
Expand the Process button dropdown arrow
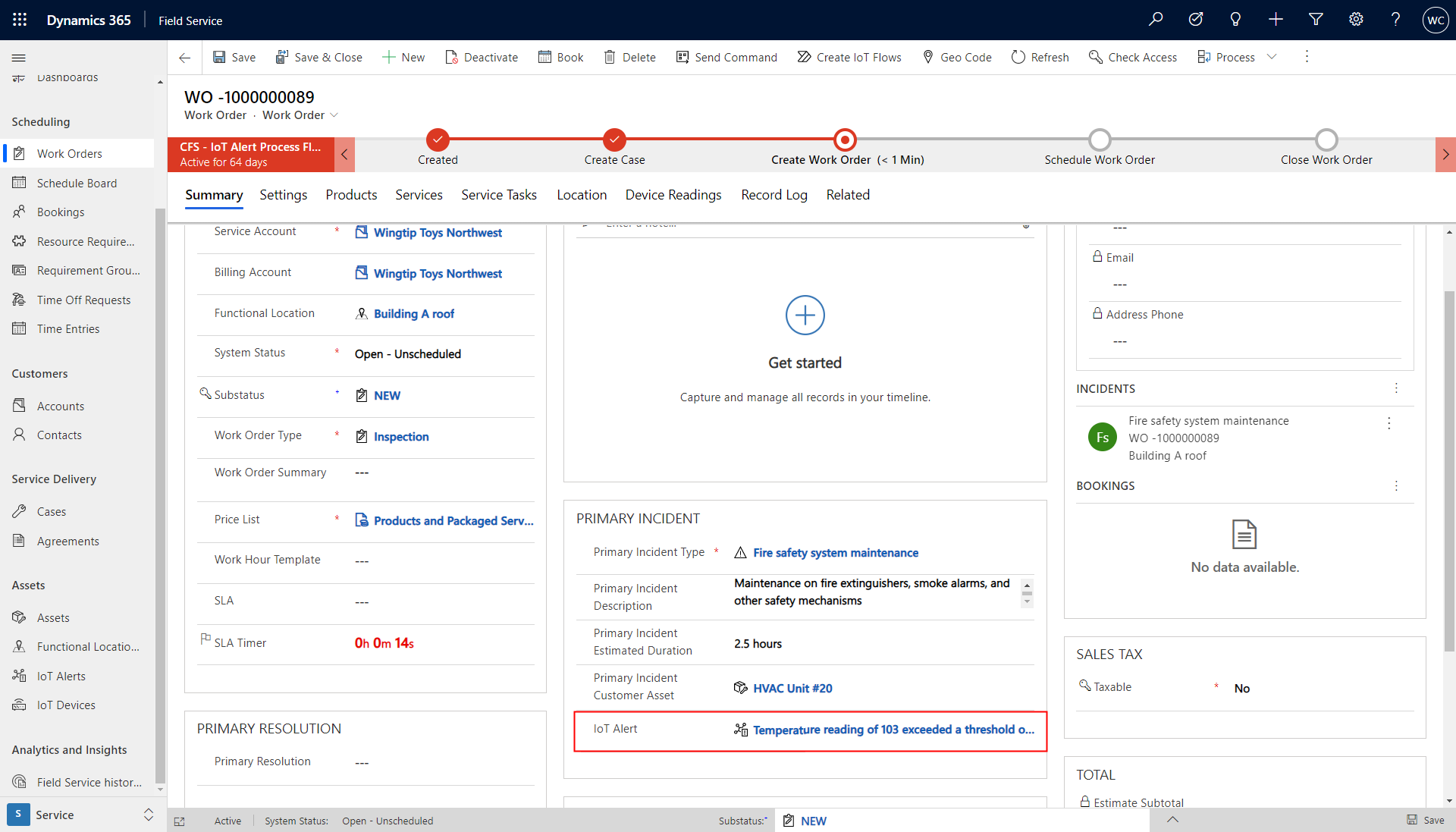(1272, 57)
